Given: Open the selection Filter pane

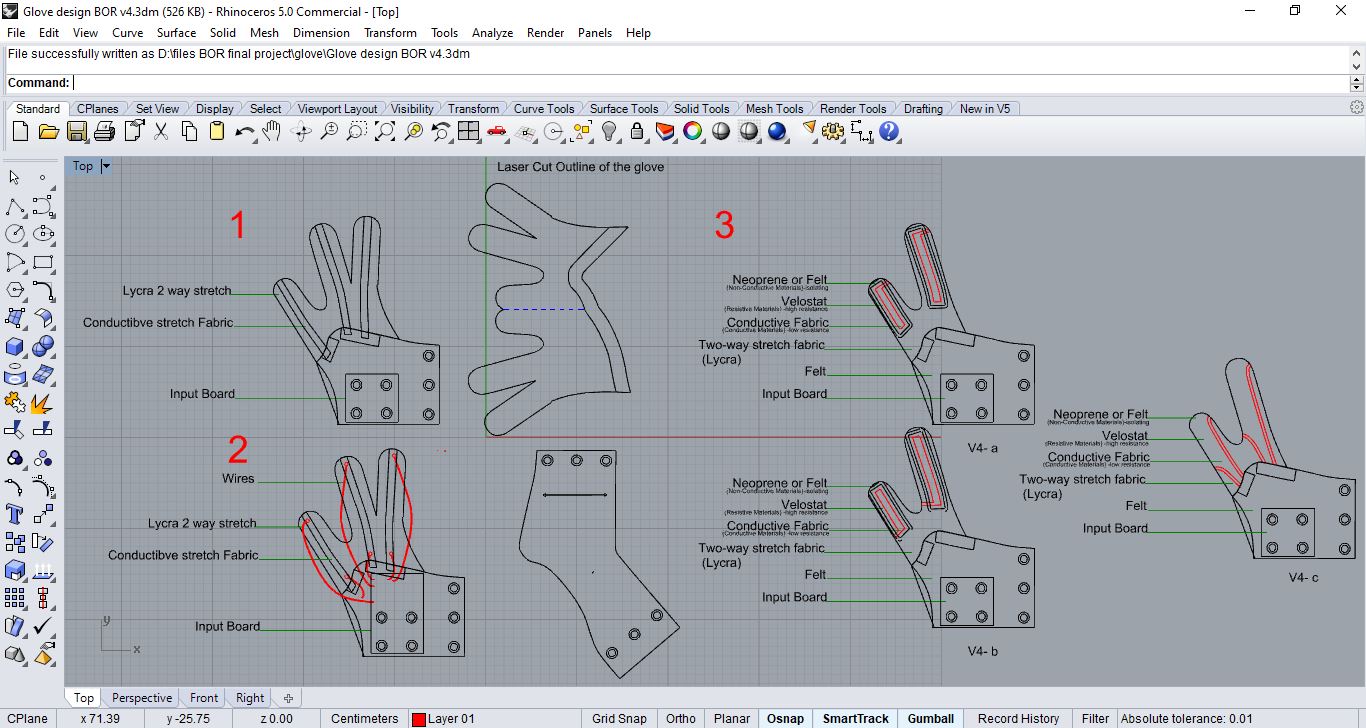Looking at the screenshot, I should click(1095, 718).
